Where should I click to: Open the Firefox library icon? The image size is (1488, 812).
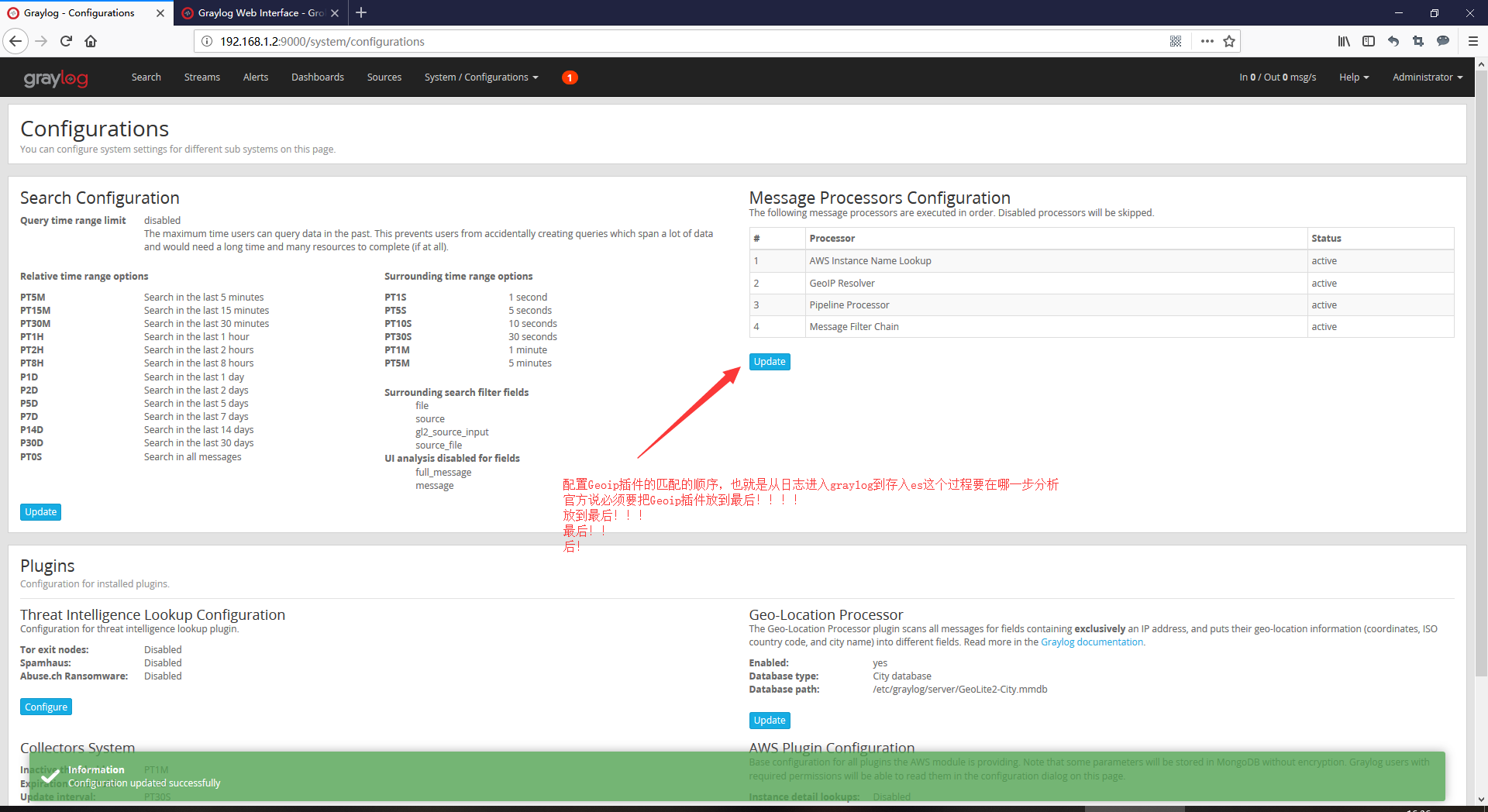point(1344,41)
